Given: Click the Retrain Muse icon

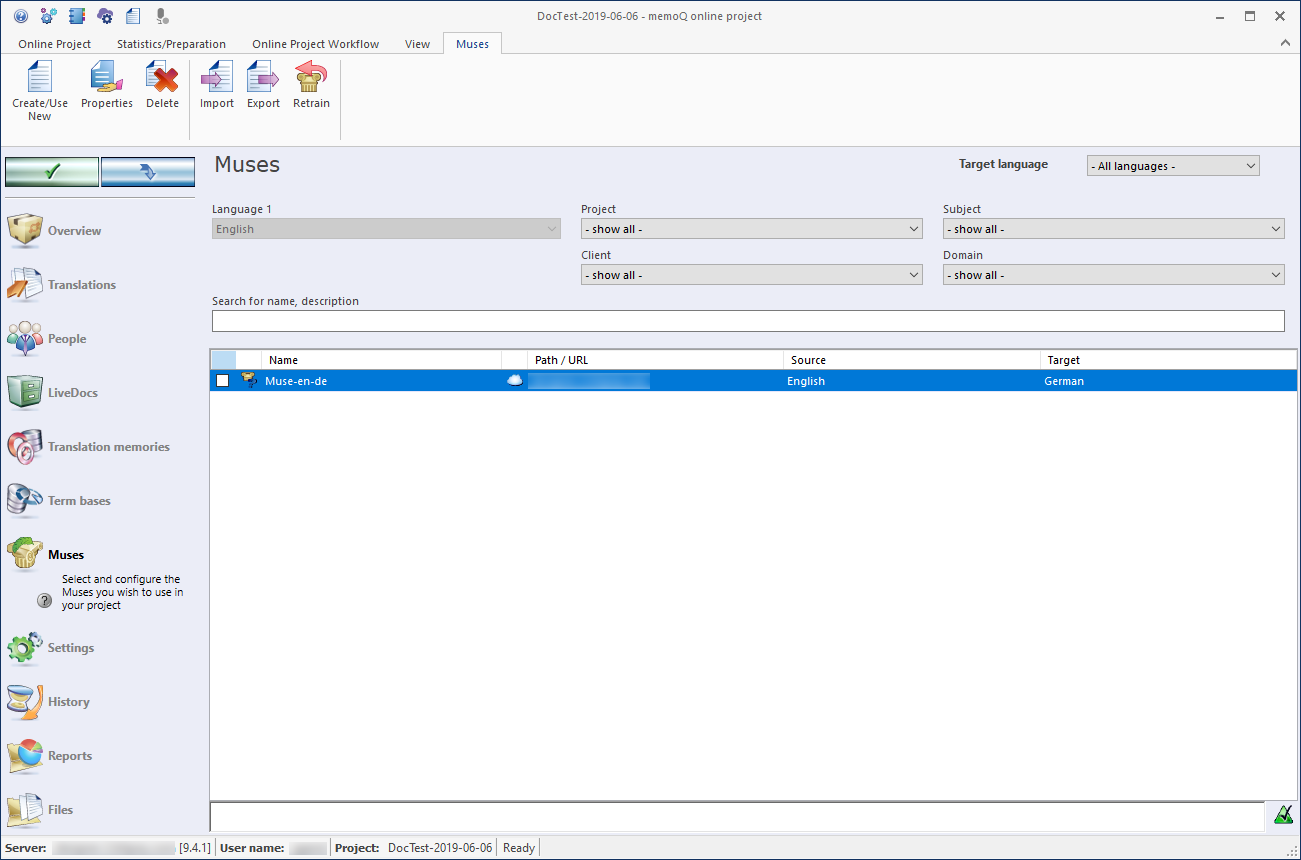Looking at the screenshot, I should (311, 79).
